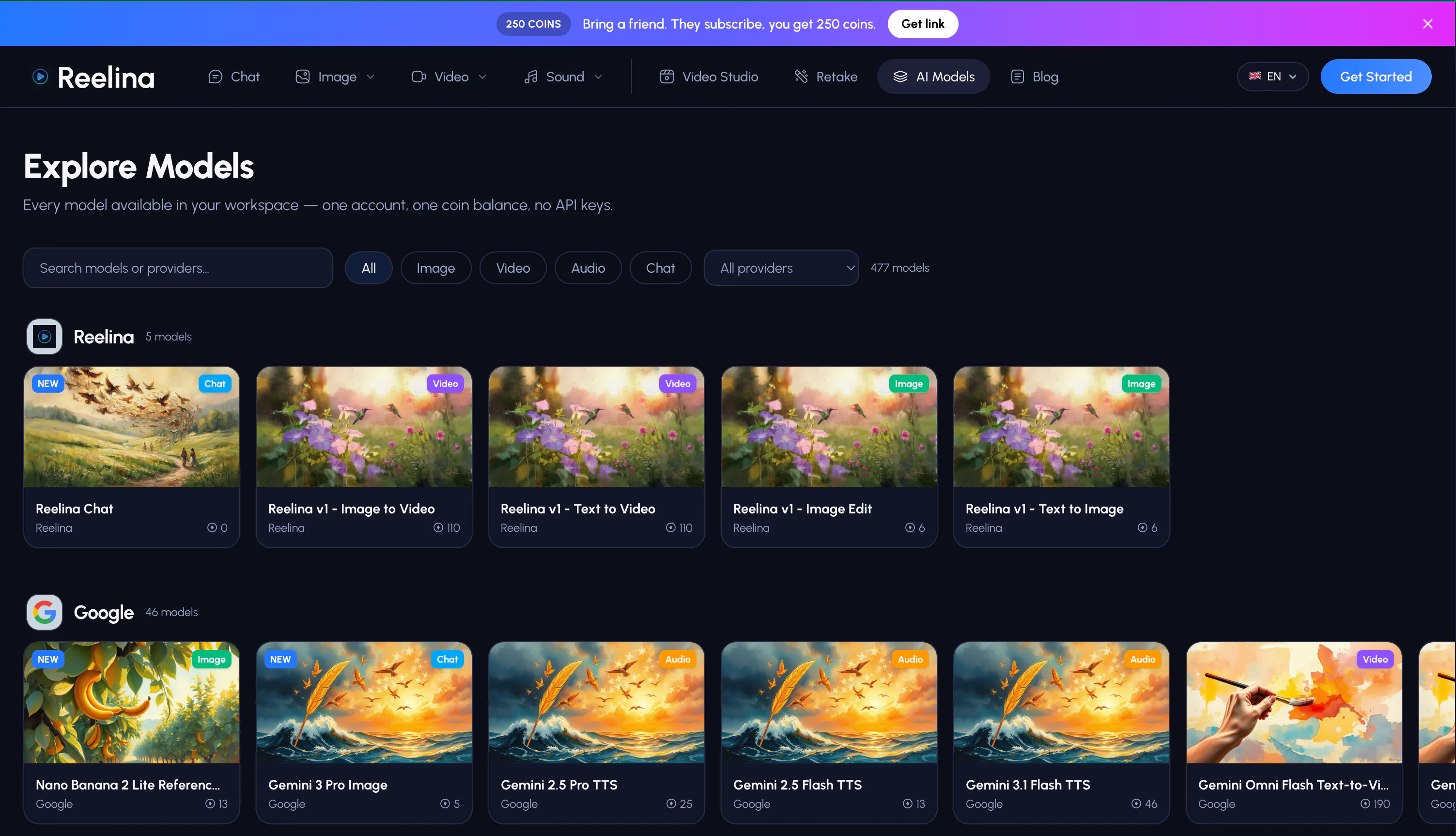This screenshot has width=1456, height=836.
Task: Filter models by Audio
Action: point(588,268)
